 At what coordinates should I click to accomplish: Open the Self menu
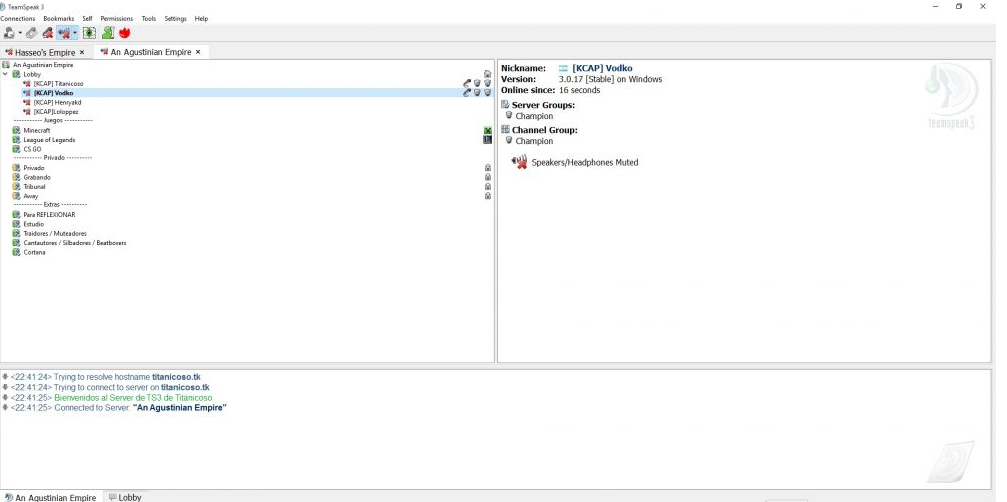pyautogui.click(x=87, y=19)
